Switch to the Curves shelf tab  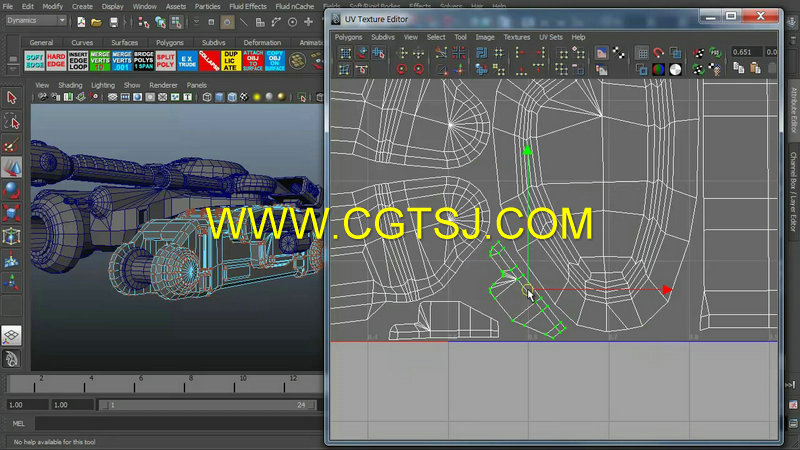tap(82, 43)
